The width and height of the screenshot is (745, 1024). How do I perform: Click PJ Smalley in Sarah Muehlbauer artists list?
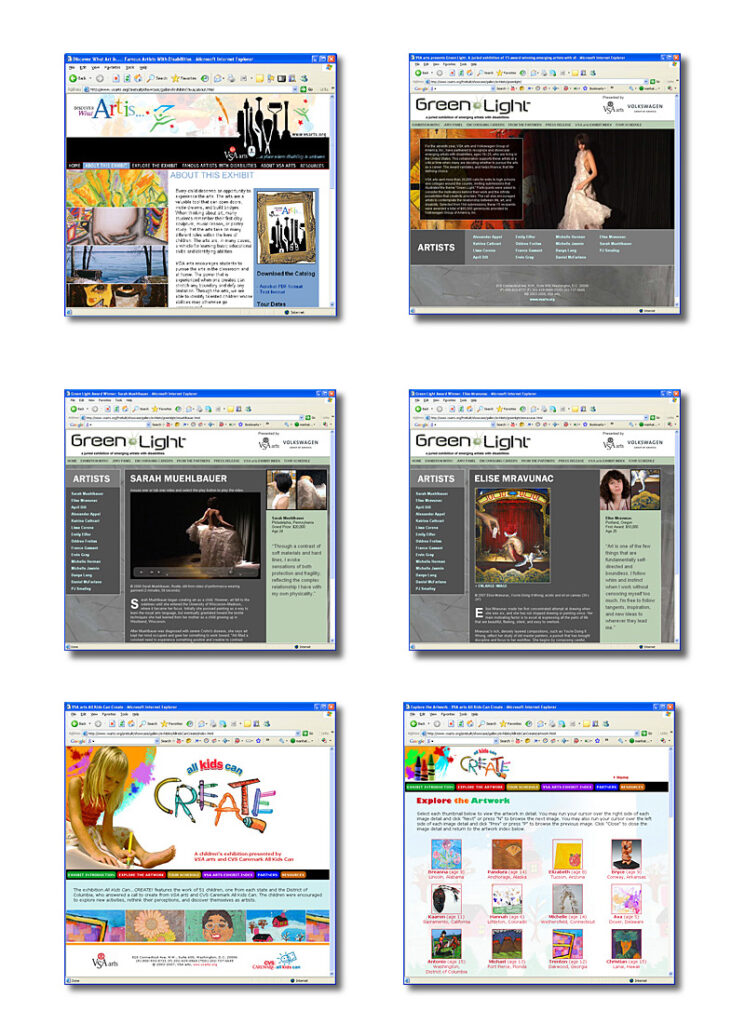pos(81,588)
